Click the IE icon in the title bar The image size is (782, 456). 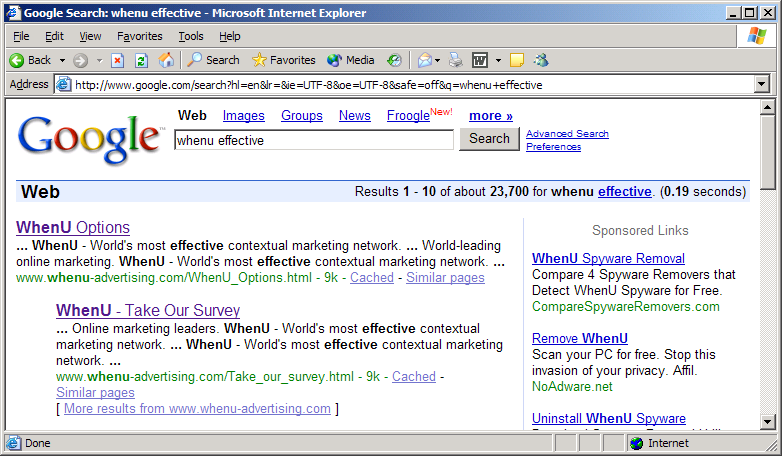13,12
